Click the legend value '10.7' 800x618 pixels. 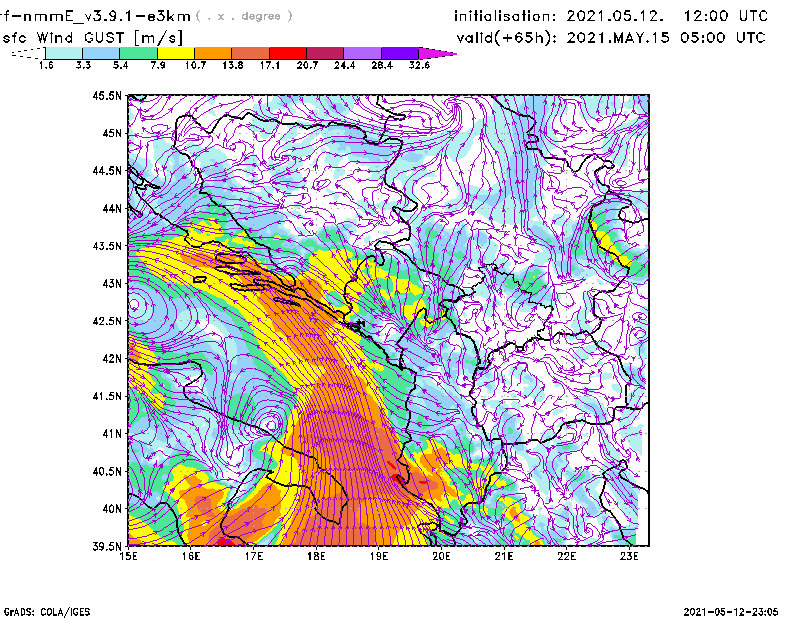point(195,65)
